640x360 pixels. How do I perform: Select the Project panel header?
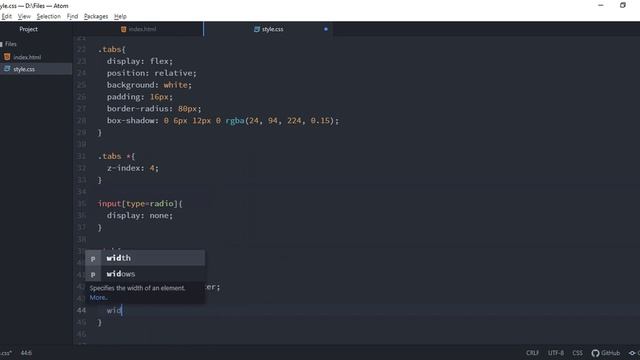(x=29, y=29)
